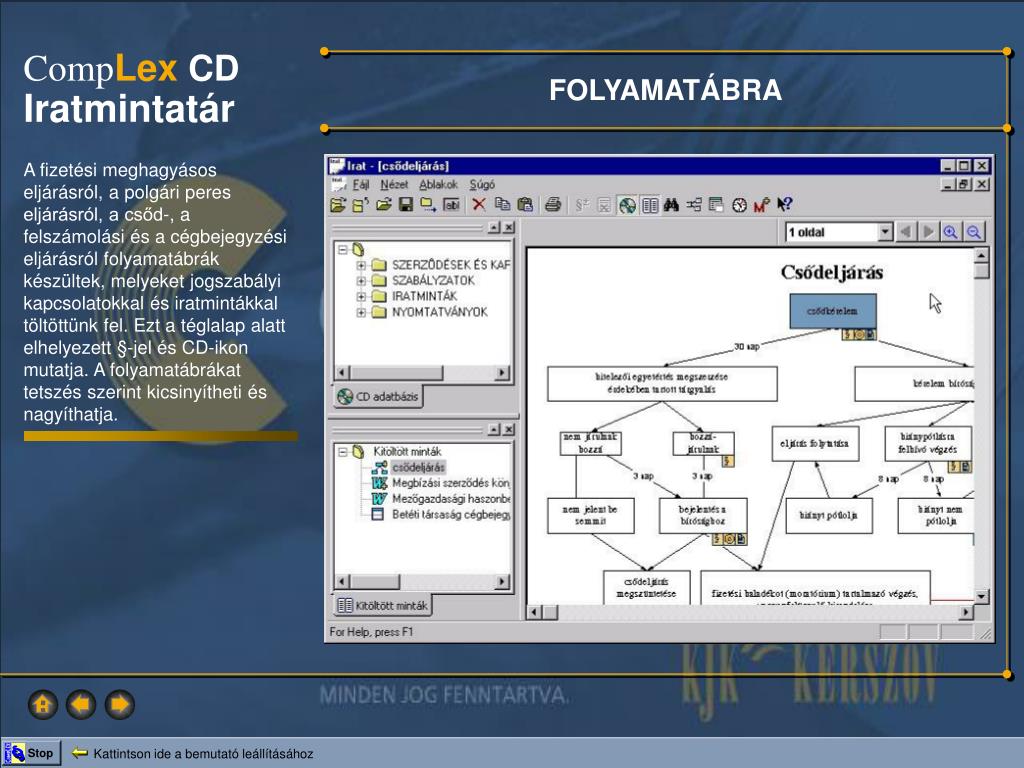Collapse the 'Kitöltött minták' tree node
1024x768 pixels.
[342, 451]
